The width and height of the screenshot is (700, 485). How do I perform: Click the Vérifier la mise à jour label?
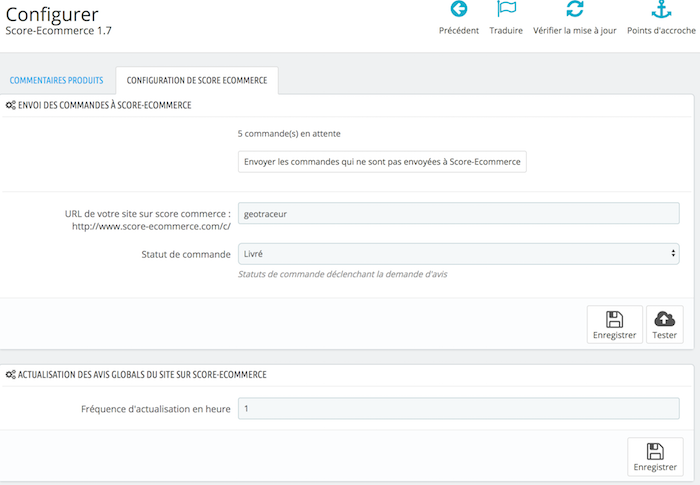tap(575, 30)
